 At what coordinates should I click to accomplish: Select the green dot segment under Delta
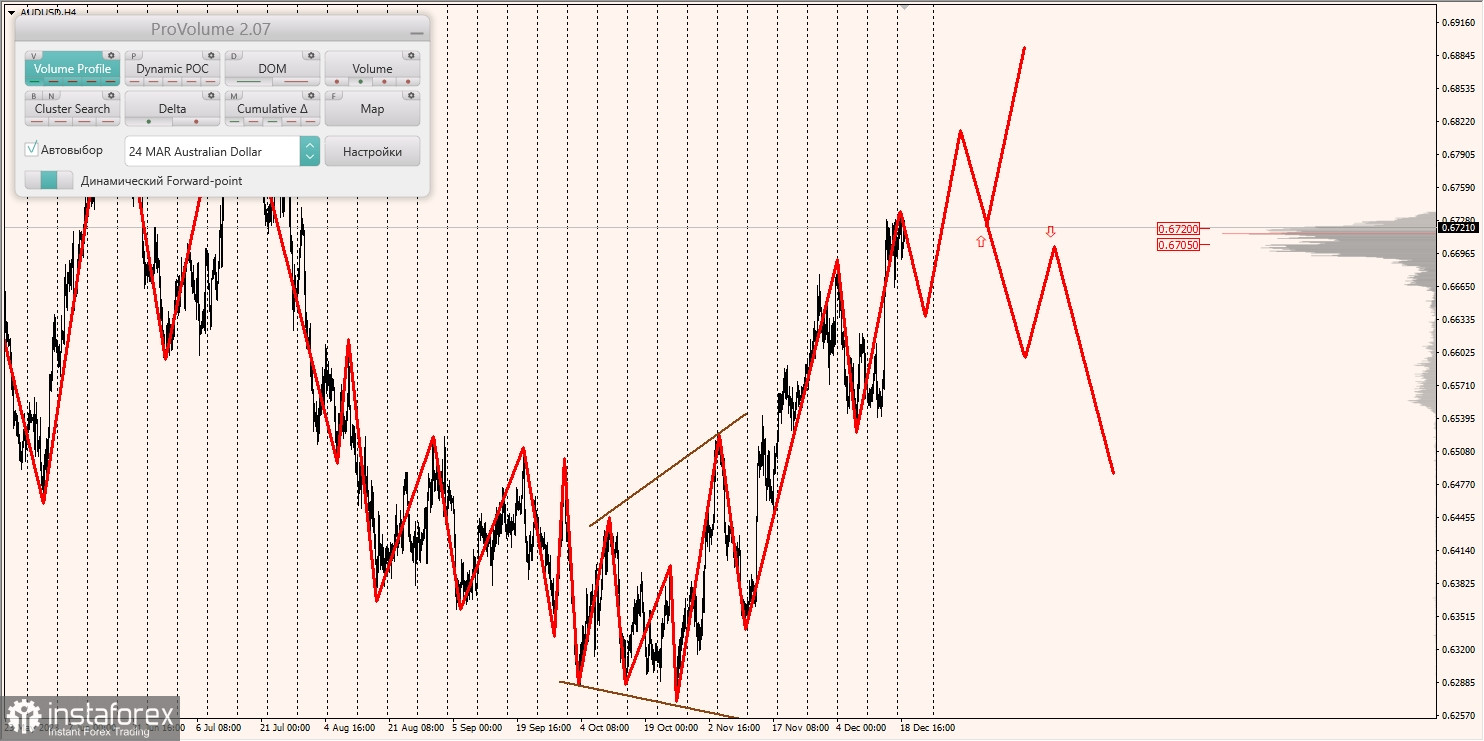tap(149, 121)
